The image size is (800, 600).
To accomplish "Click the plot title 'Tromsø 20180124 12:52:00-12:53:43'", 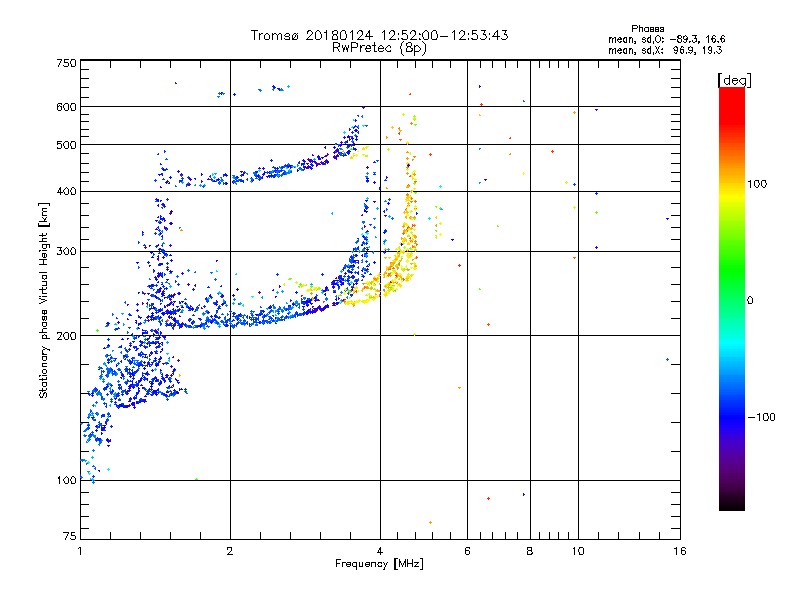I will [379, 35].
